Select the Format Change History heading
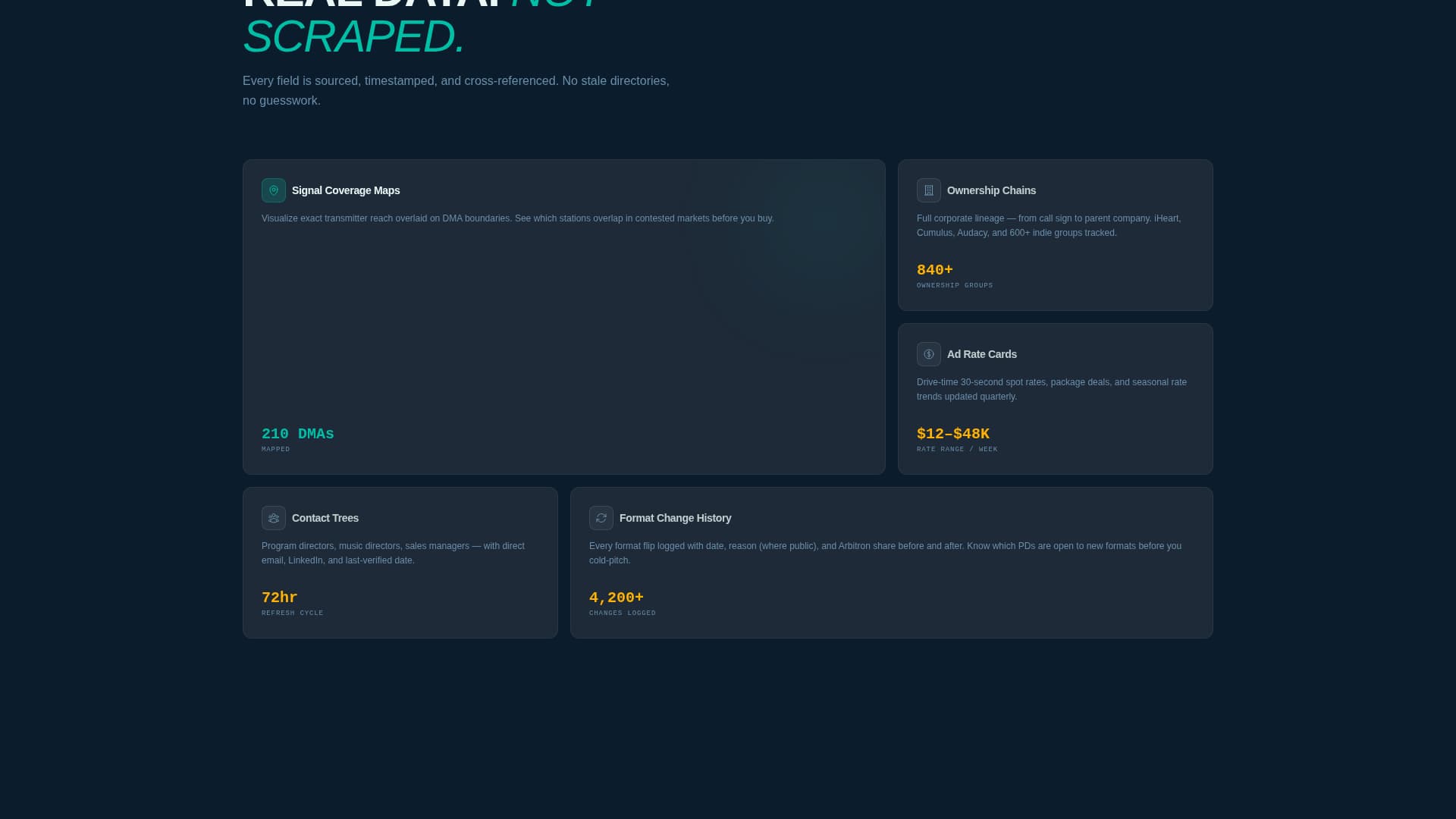 tap(675, 518)
